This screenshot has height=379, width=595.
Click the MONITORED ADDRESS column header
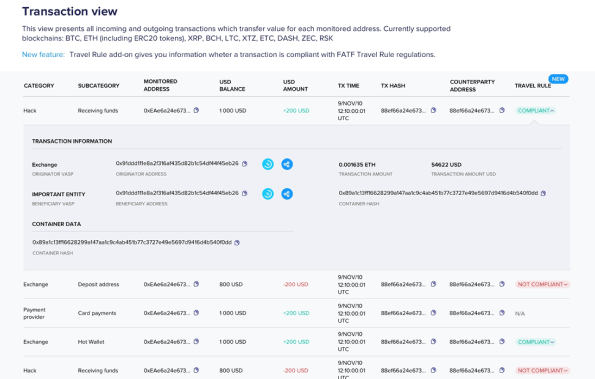[x=161, y=85]
